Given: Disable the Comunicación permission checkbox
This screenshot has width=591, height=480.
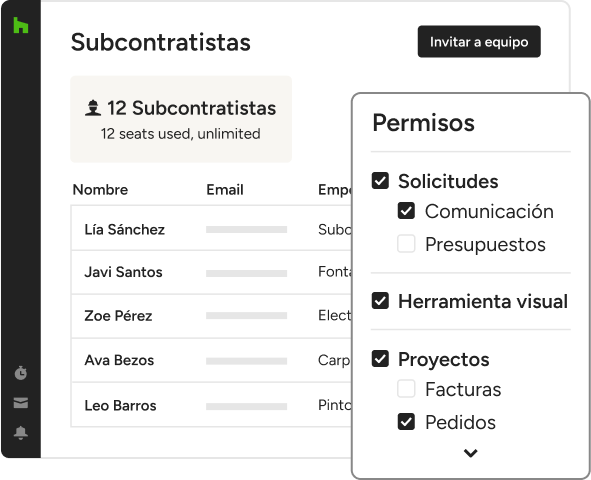Looking at the screenshot, I should point(406,211).
